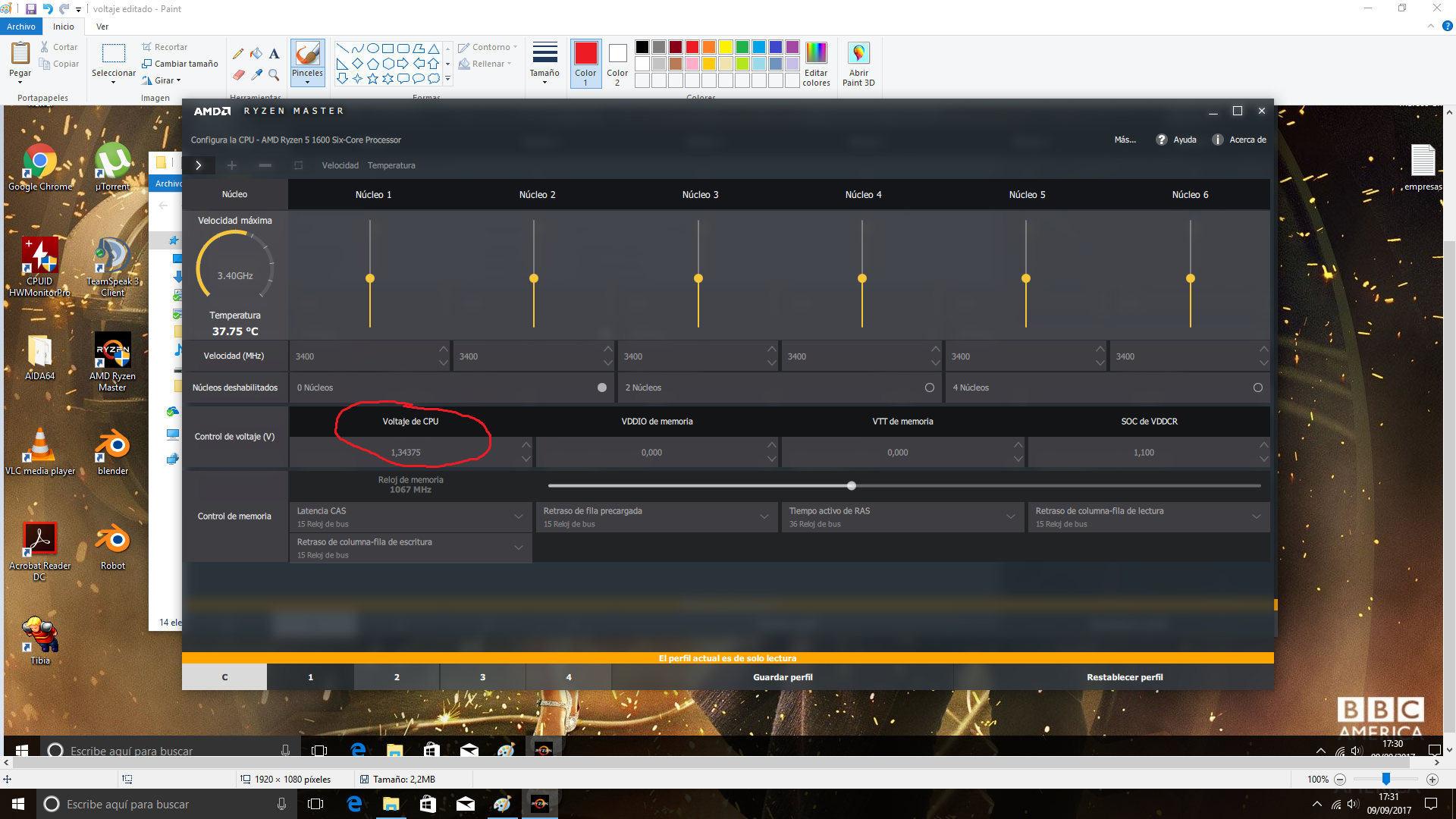Click the Más... link in Ryzen Master
Viewport: 1456px width, 819px height.
coord(1125,140)
